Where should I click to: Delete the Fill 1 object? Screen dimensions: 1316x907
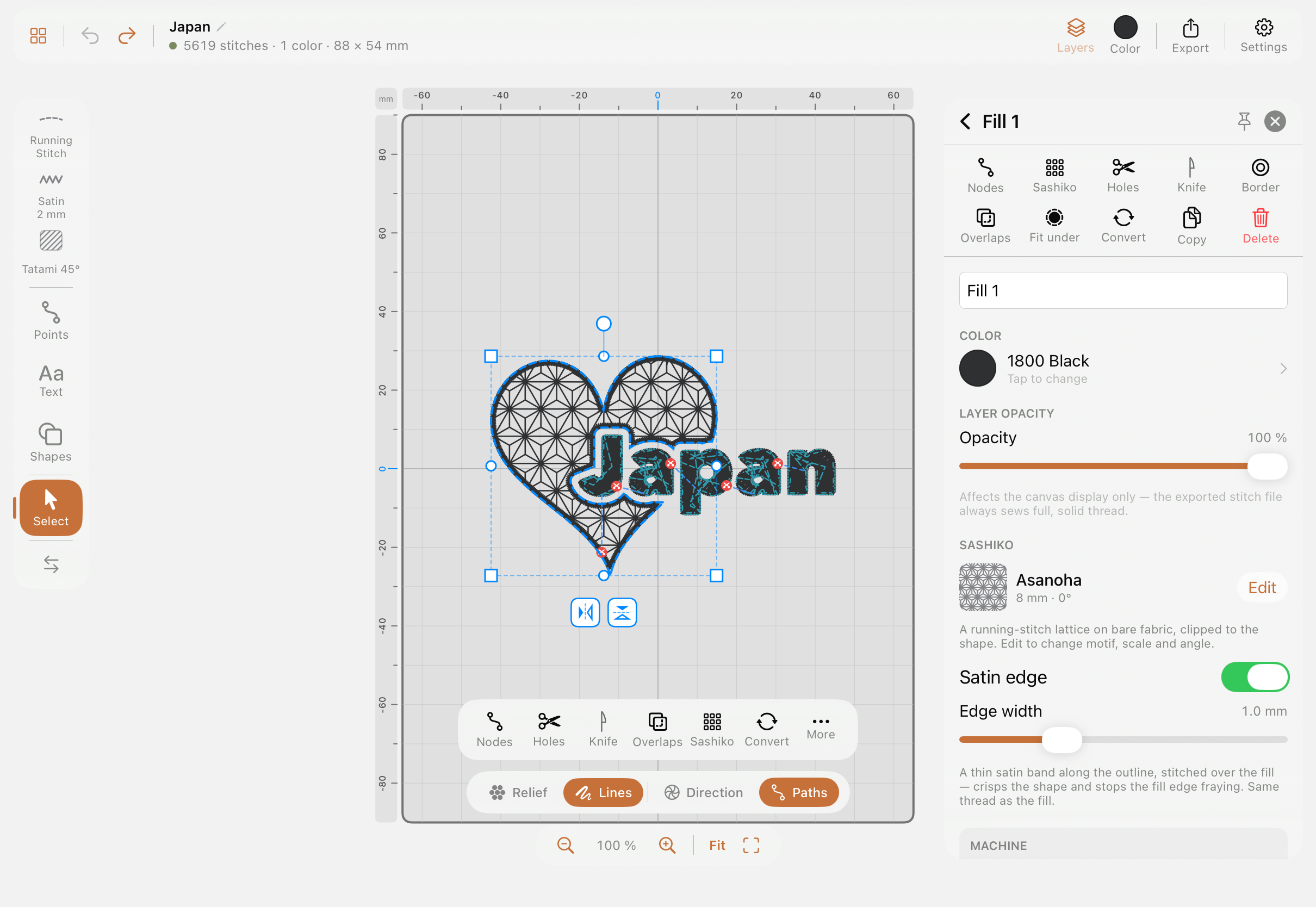(1260, 226)
